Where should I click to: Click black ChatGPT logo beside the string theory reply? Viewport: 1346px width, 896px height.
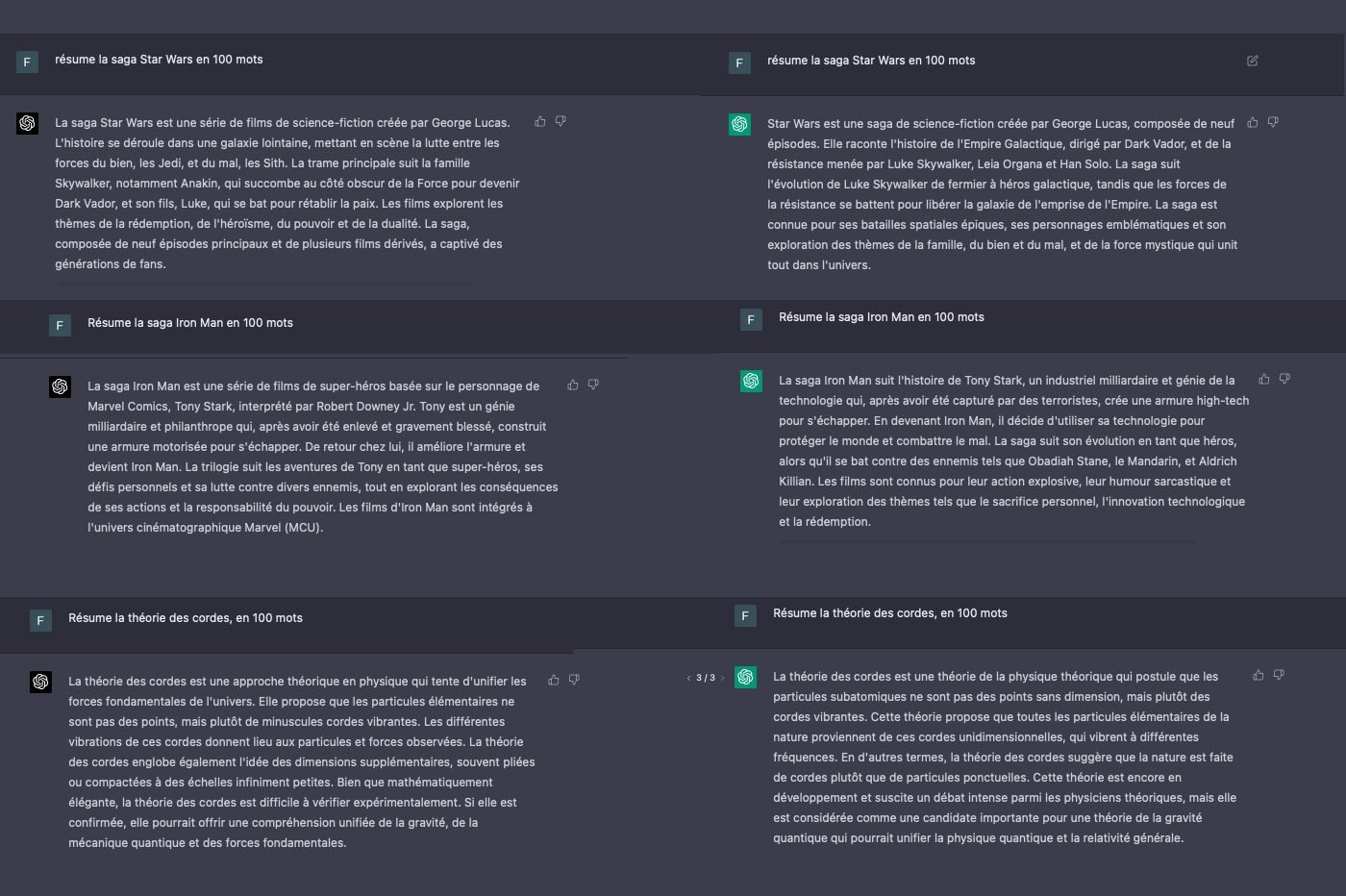pos(40,682)
